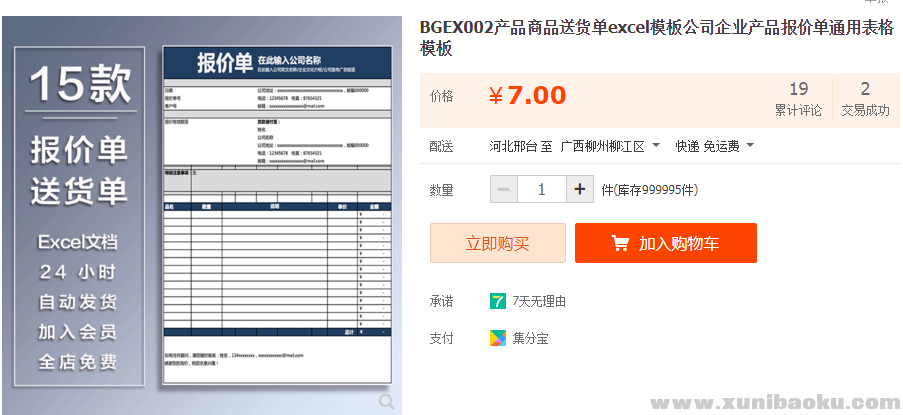903x415 pixels.
Task: Focus the quantity input field
Action: [x=542, y=189]
